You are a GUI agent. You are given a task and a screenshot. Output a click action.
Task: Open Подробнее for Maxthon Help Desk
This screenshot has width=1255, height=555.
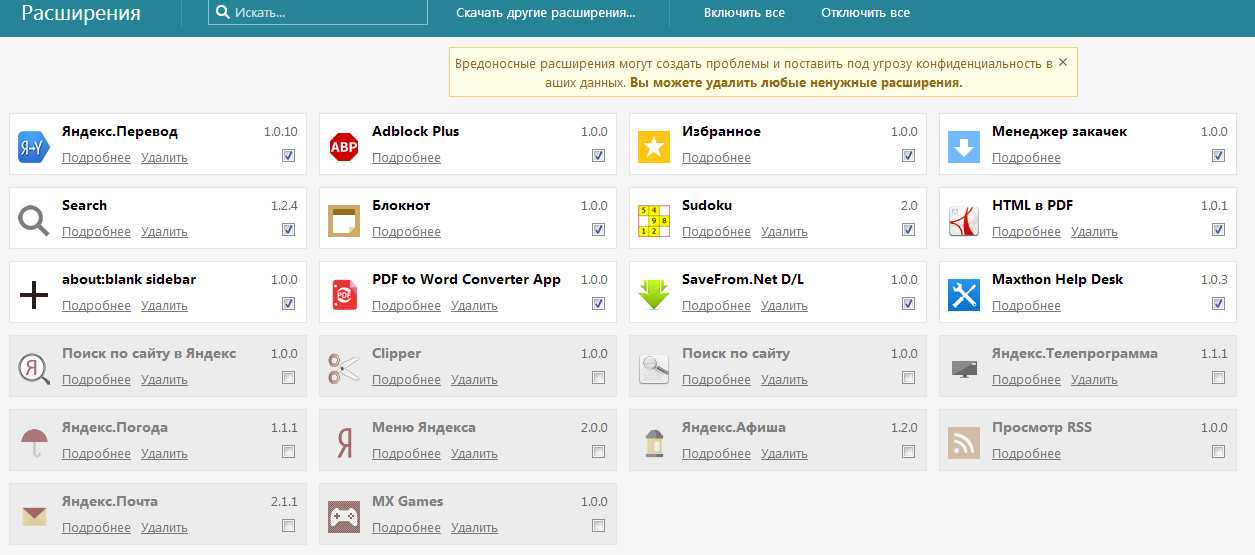[x=1026, y=306]
